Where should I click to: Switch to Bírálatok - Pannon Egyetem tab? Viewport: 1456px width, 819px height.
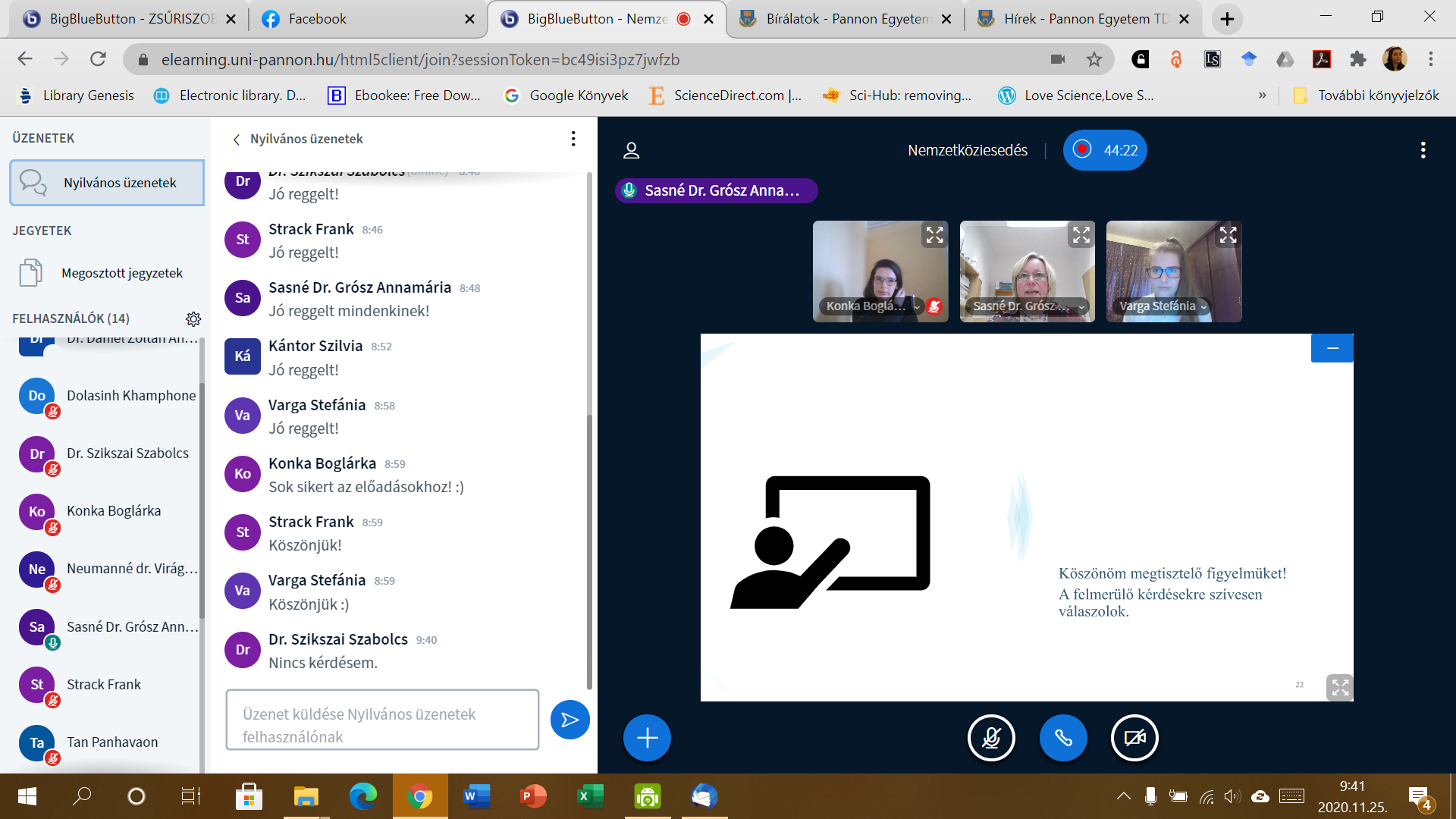(846, 19)
